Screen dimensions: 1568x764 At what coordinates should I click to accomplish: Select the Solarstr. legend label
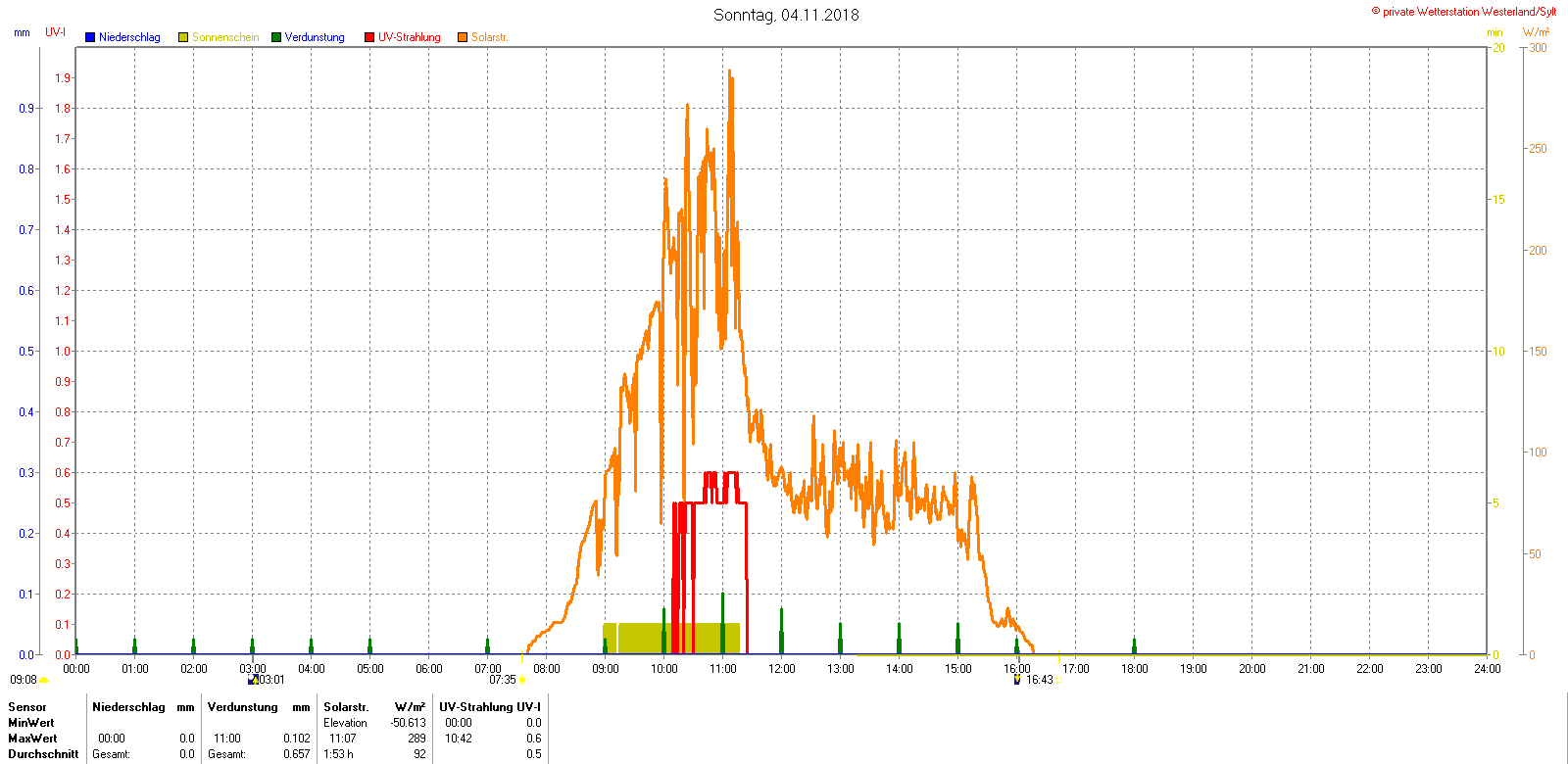[x=490, y=37]
